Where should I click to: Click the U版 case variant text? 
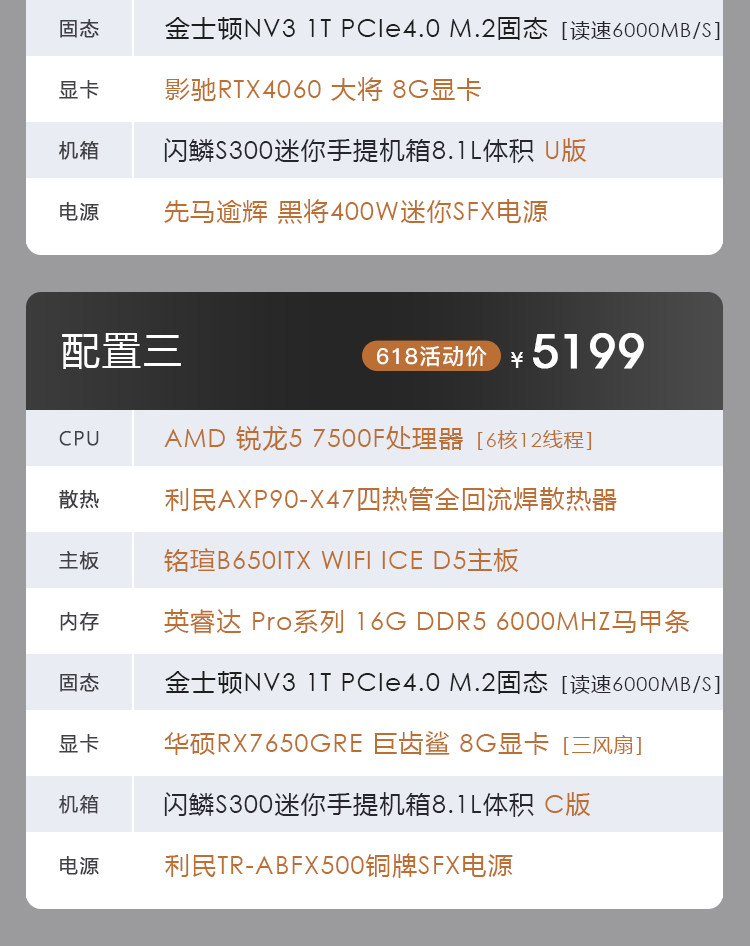565,150
